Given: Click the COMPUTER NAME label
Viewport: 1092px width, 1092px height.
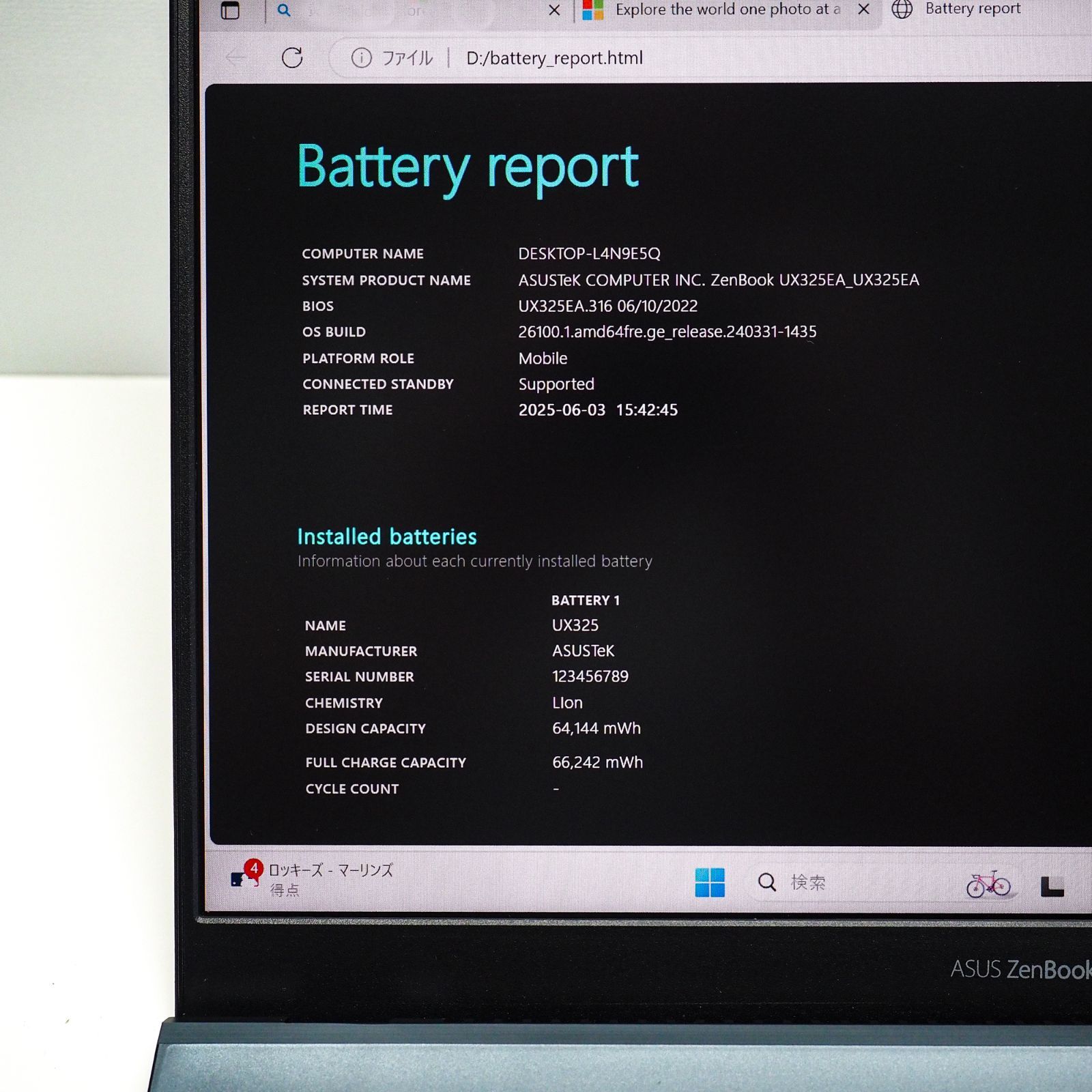Looking at the screenshot, I should [x=363, y=254].
